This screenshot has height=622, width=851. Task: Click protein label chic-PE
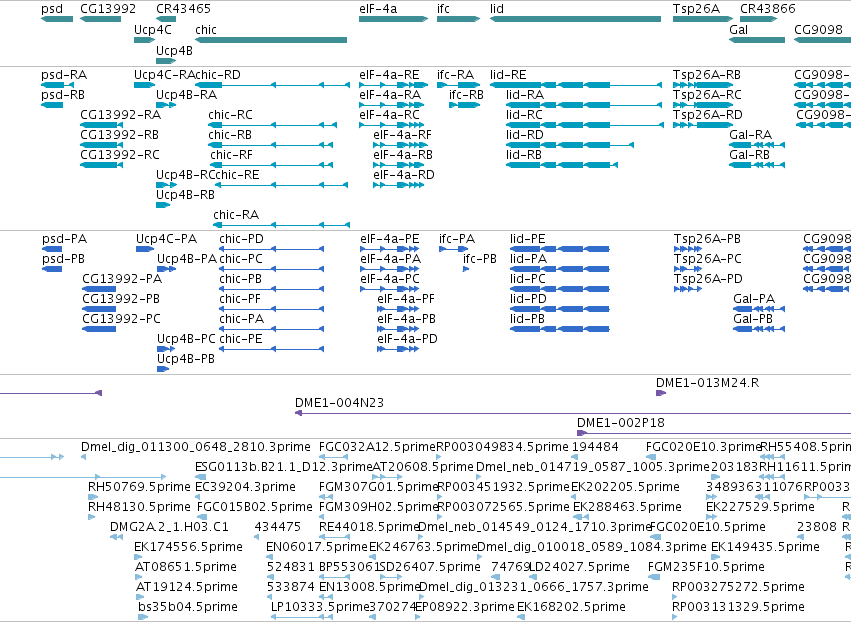[x=241, y=339]
